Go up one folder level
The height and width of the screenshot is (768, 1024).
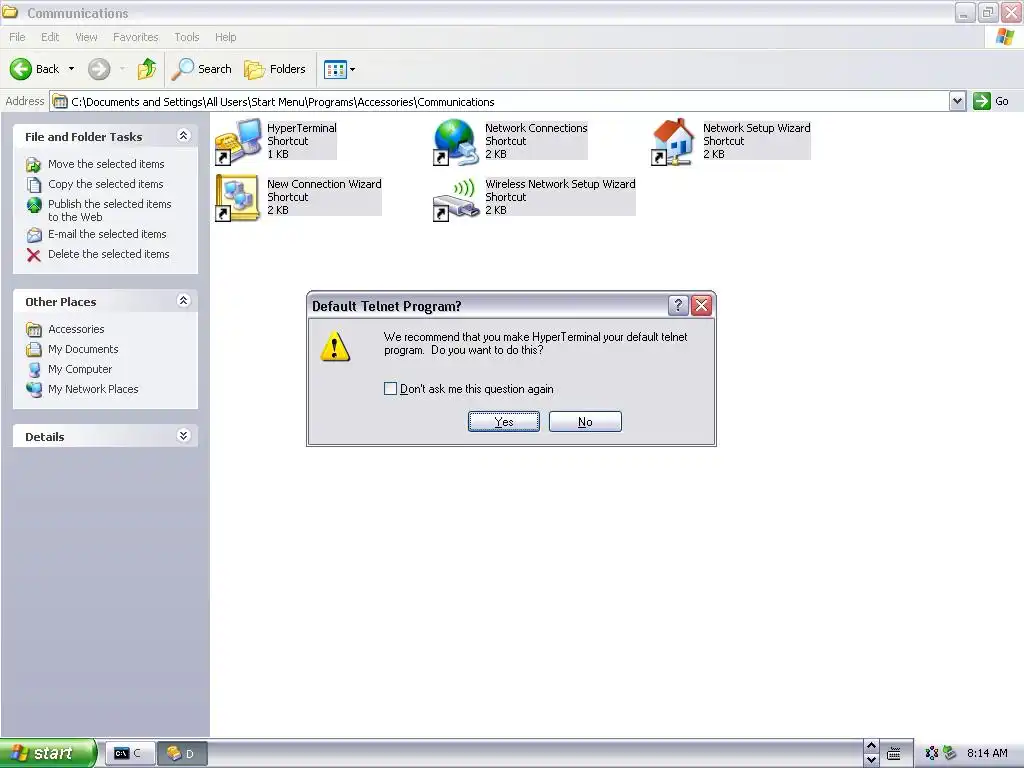(x=147, y=69)
